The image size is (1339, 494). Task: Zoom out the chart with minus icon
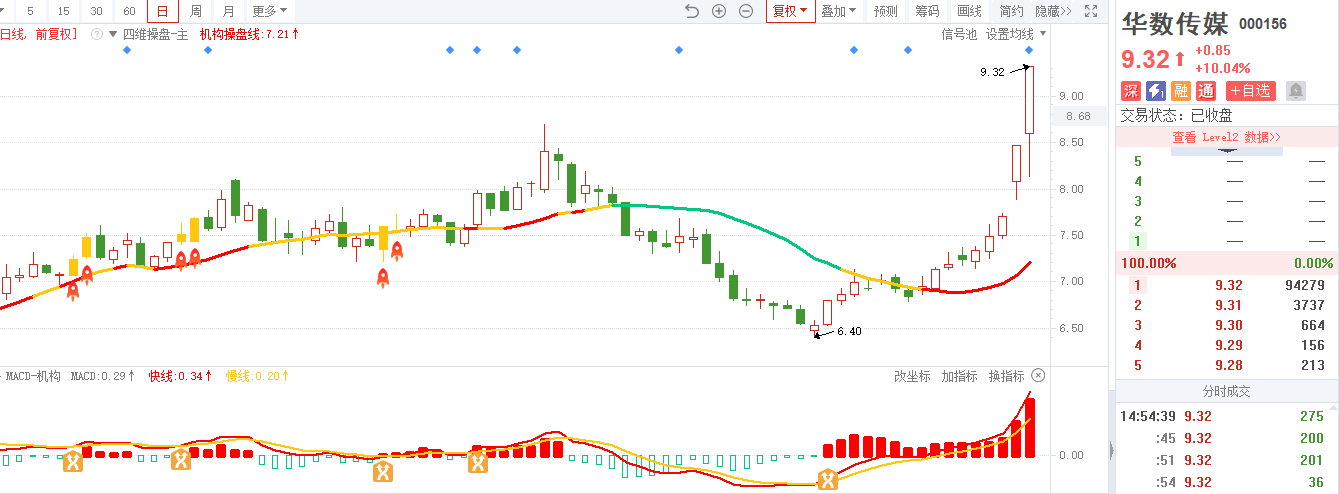(746, 11)
